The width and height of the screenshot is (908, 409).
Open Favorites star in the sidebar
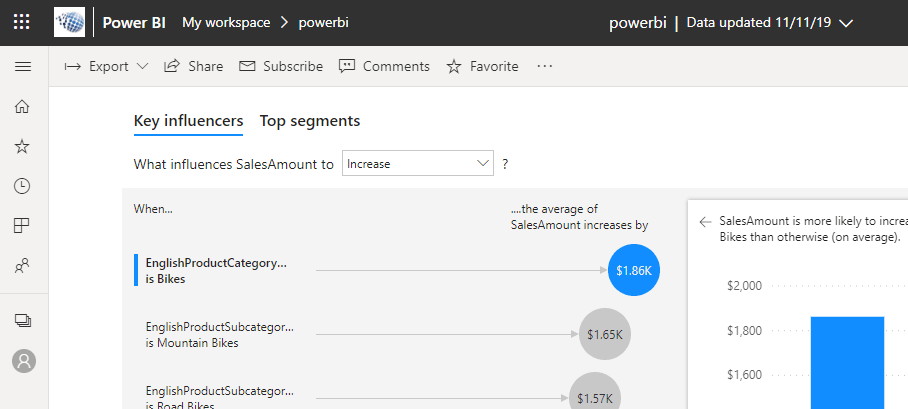pos(22,146)
